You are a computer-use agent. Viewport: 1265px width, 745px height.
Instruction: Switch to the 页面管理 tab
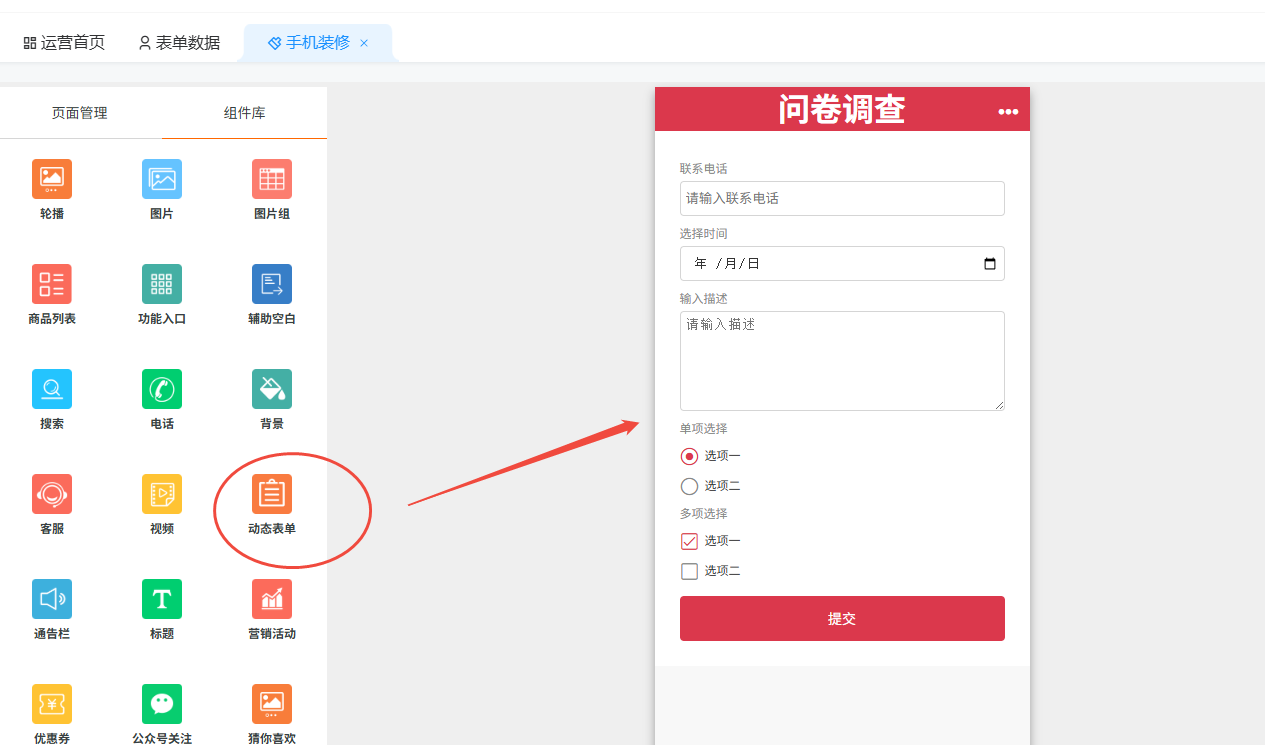point(80,113)
